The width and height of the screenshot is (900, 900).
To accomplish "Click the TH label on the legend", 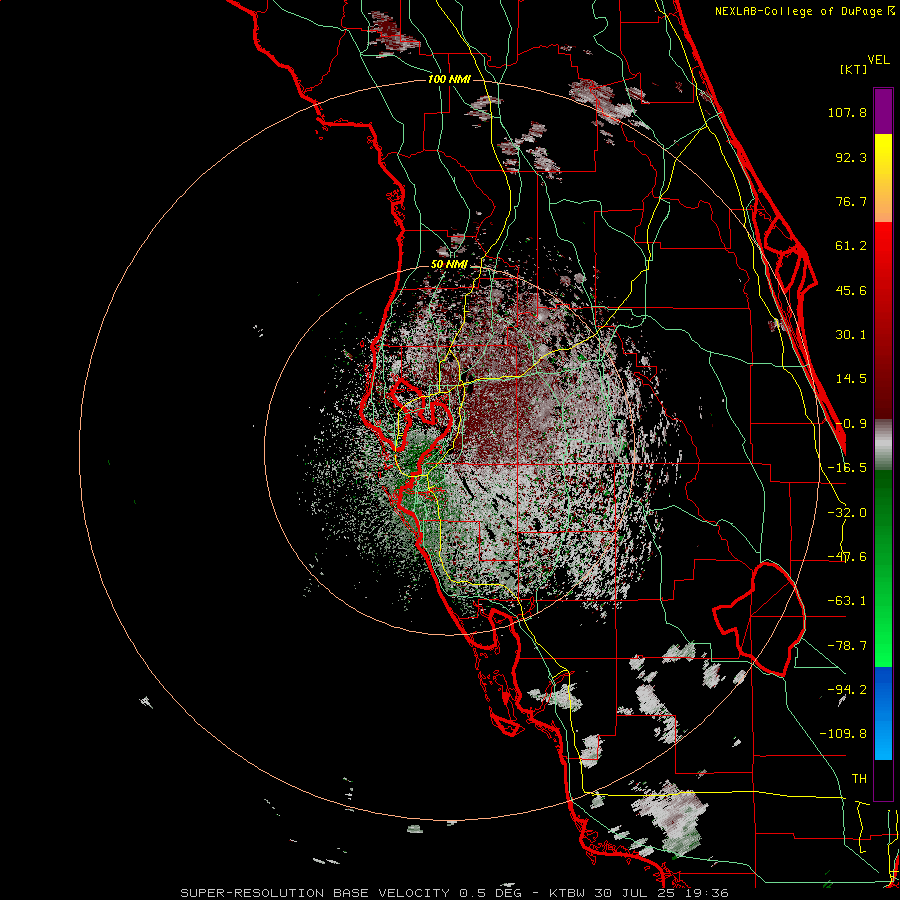I will coord(859,779).
